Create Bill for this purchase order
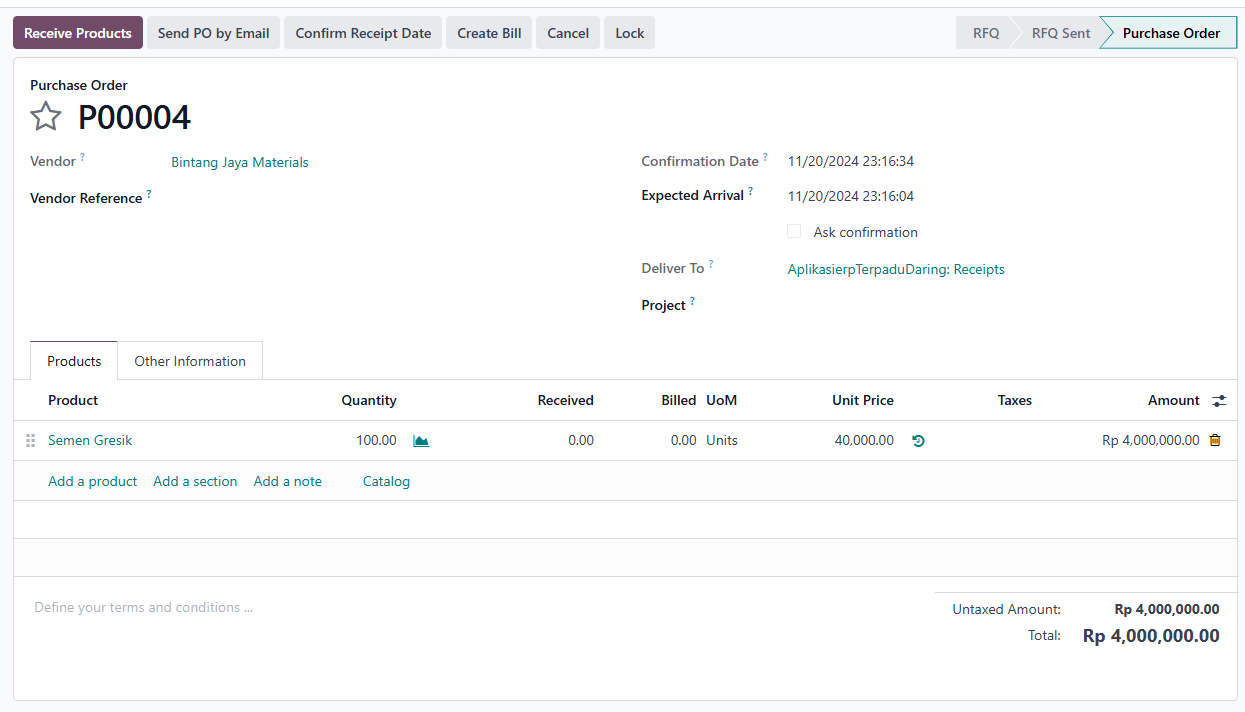1245x712 pixels. click(489, 33)
